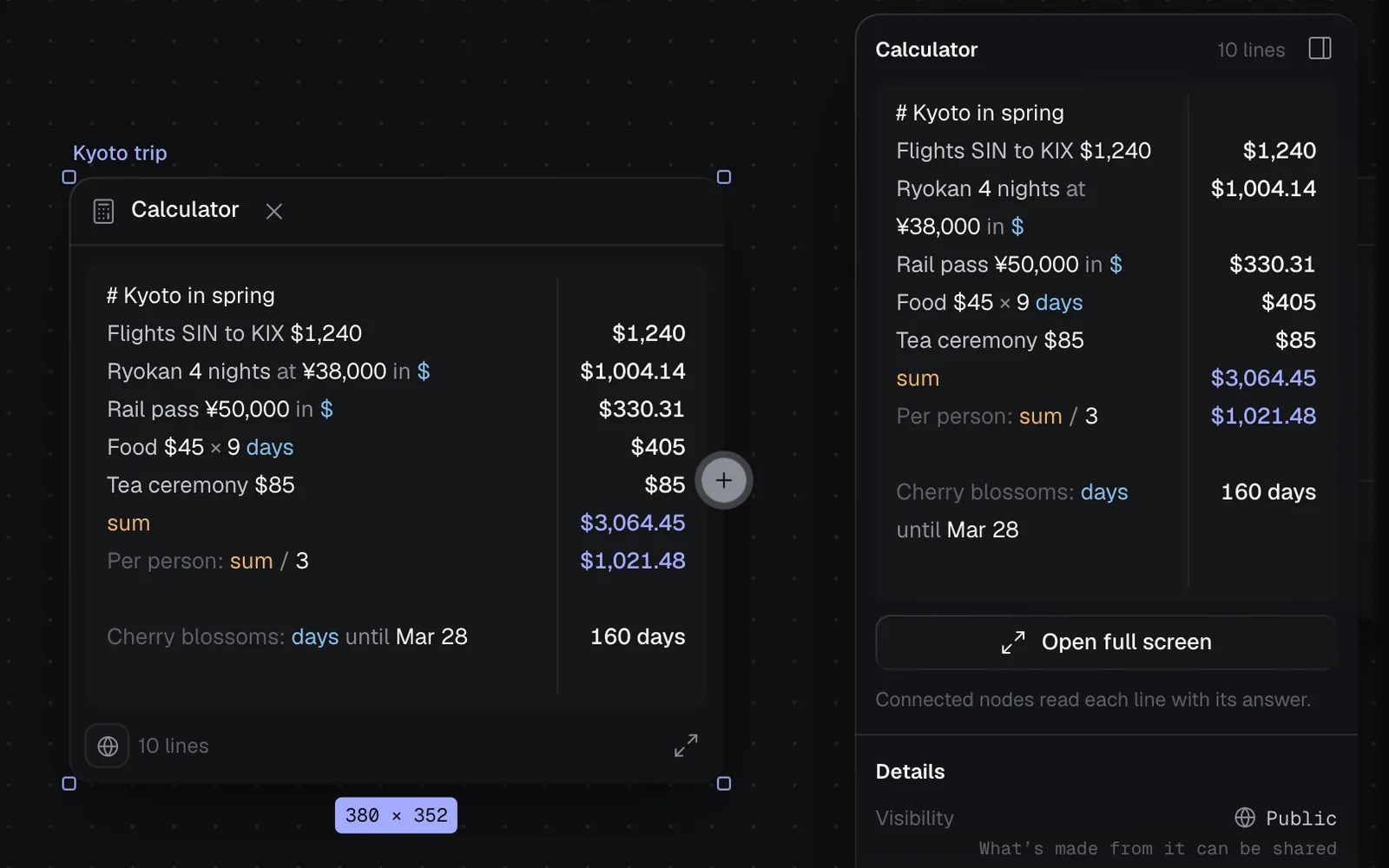Click the 160 days result in the side panel
This screenshot has height=868, width=1389.
point(1268,492)
